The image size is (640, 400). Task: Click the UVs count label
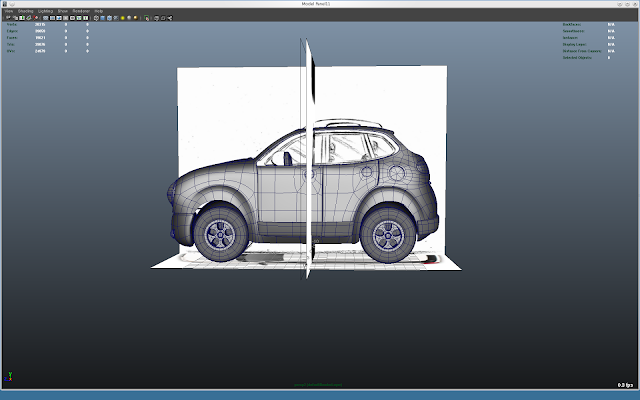point(11,51)
